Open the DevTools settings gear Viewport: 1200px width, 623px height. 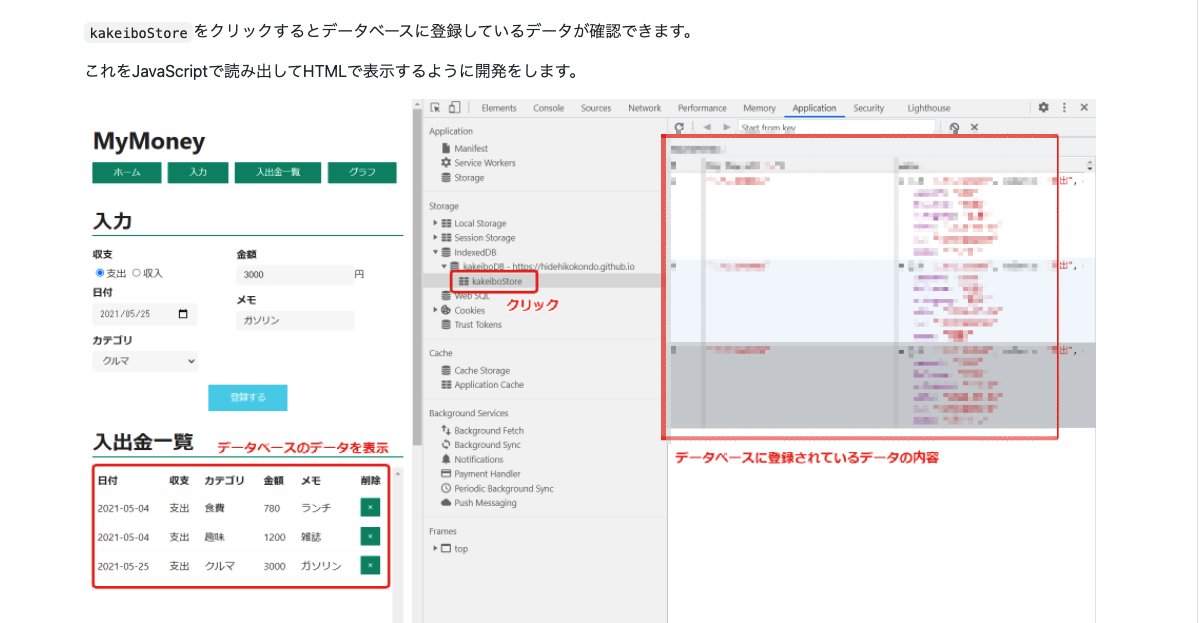[x=1043, y=108]
